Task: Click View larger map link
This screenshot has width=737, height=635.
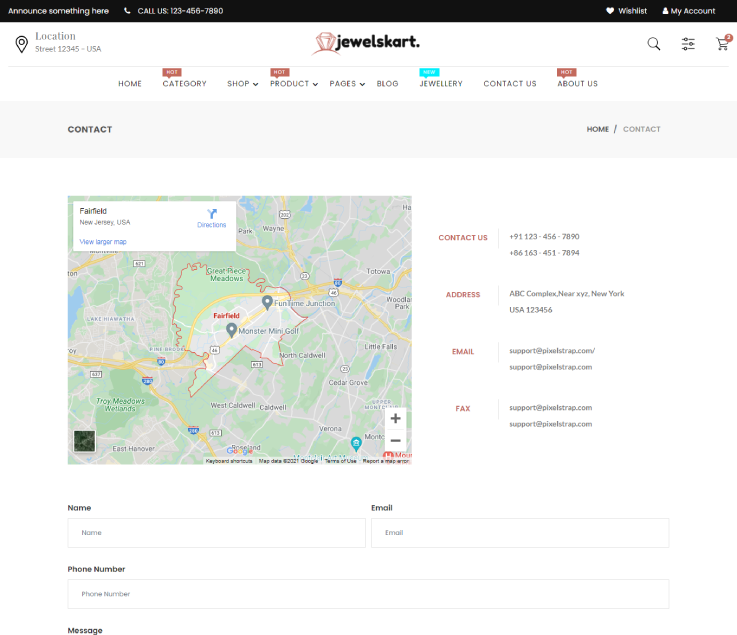Action: pos(103,242)
